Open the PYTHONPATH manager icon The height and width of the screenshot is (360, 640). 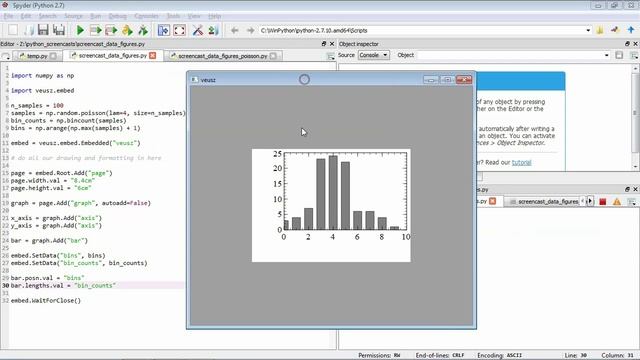click(x=213, y=30)
